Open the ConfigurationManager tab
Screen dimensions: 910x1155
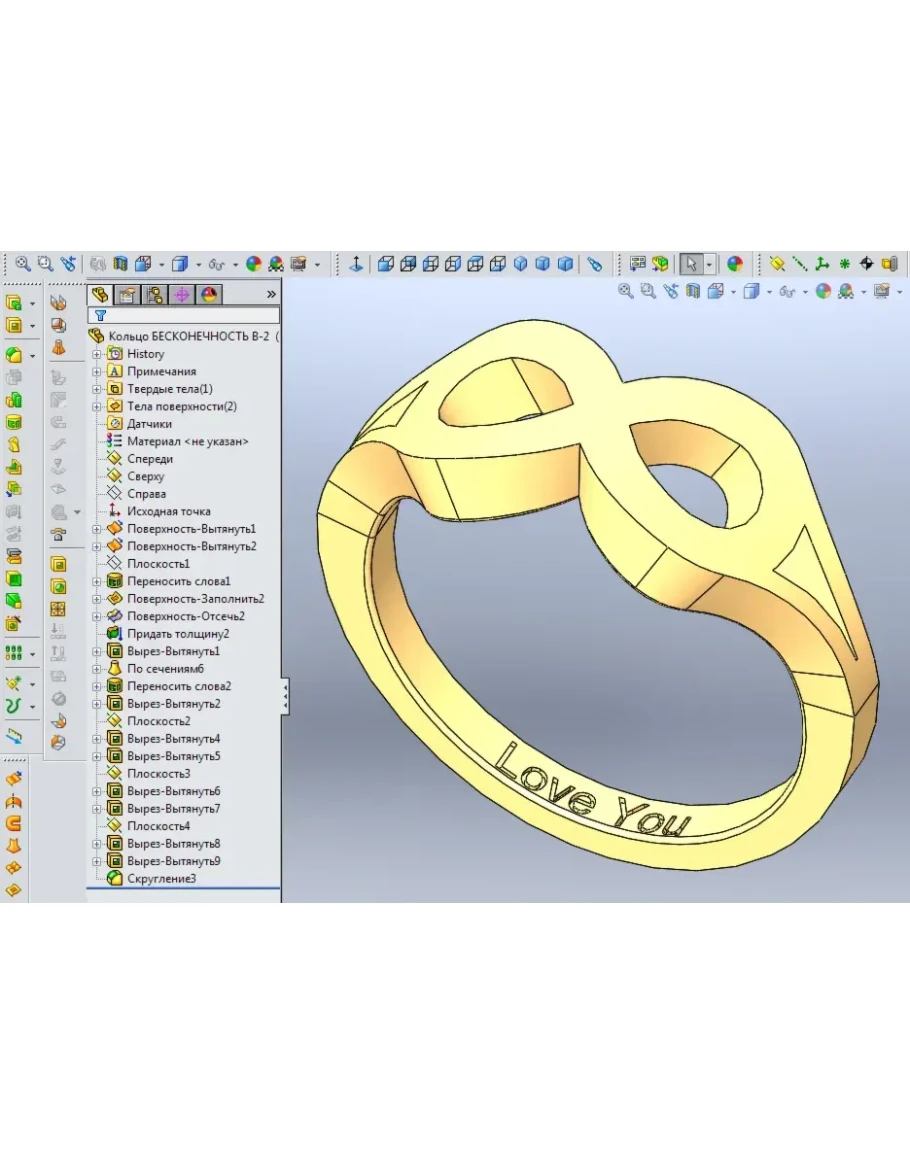pos(154,294)
